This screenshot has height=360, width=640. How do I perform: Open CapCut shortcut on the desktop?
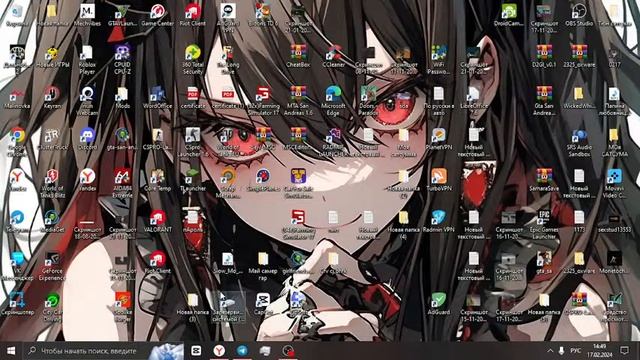(263, 303)
